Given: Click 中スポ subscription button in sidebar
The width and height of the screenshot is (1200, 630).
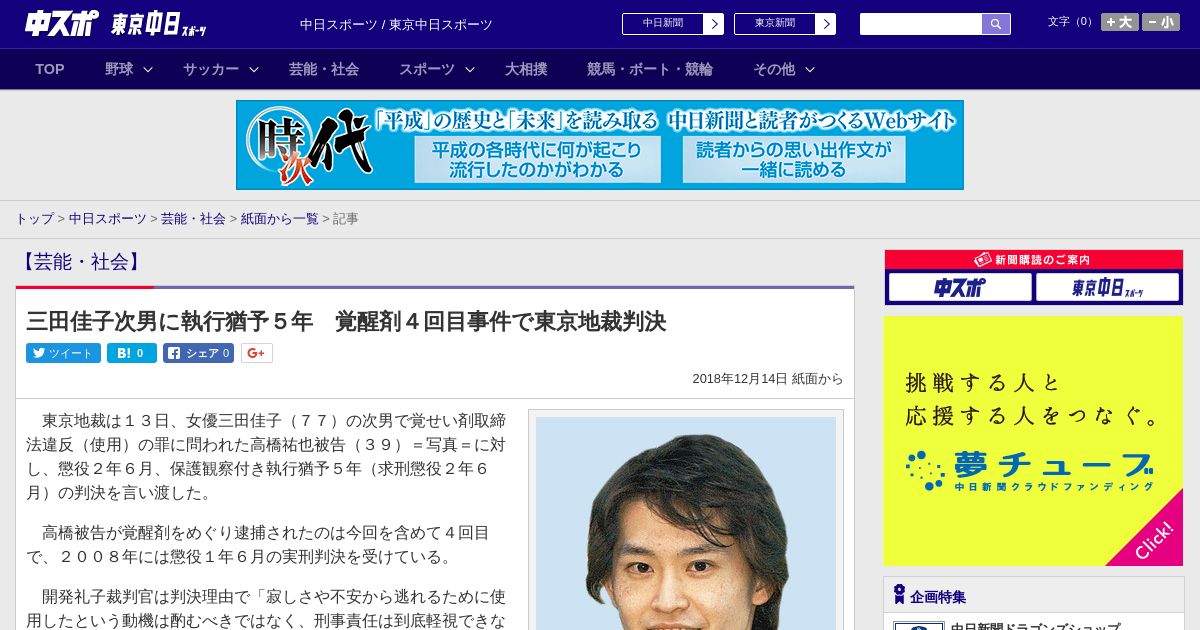Looking at the screenshot, I should point(959,288).
